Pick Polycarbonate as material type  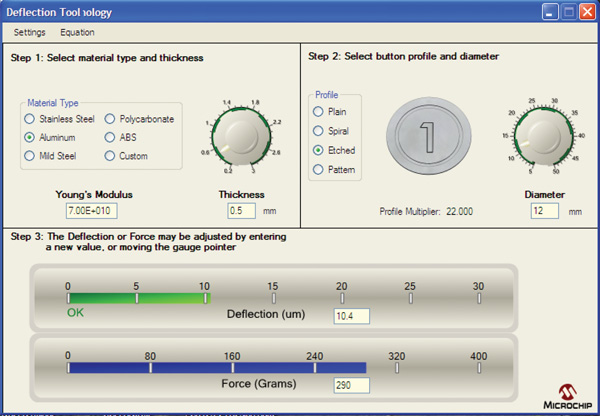[110, 119]
